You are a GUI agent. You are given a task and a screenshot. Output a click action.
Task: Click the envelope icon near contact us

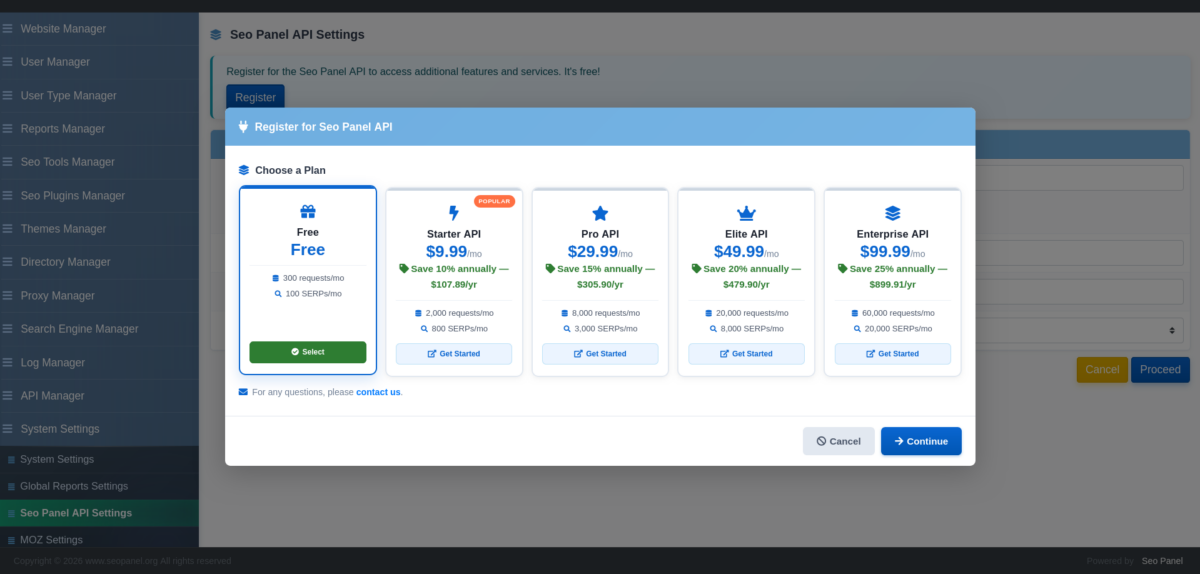243,392
